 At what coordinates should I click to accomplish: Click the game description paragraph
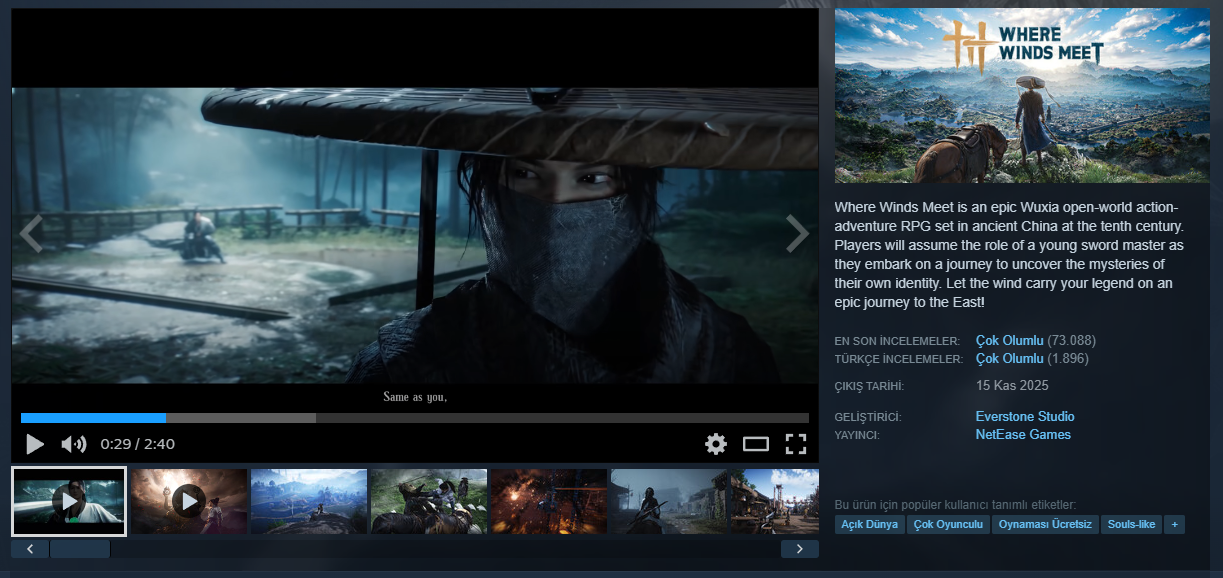click(x=1010, y=254)
